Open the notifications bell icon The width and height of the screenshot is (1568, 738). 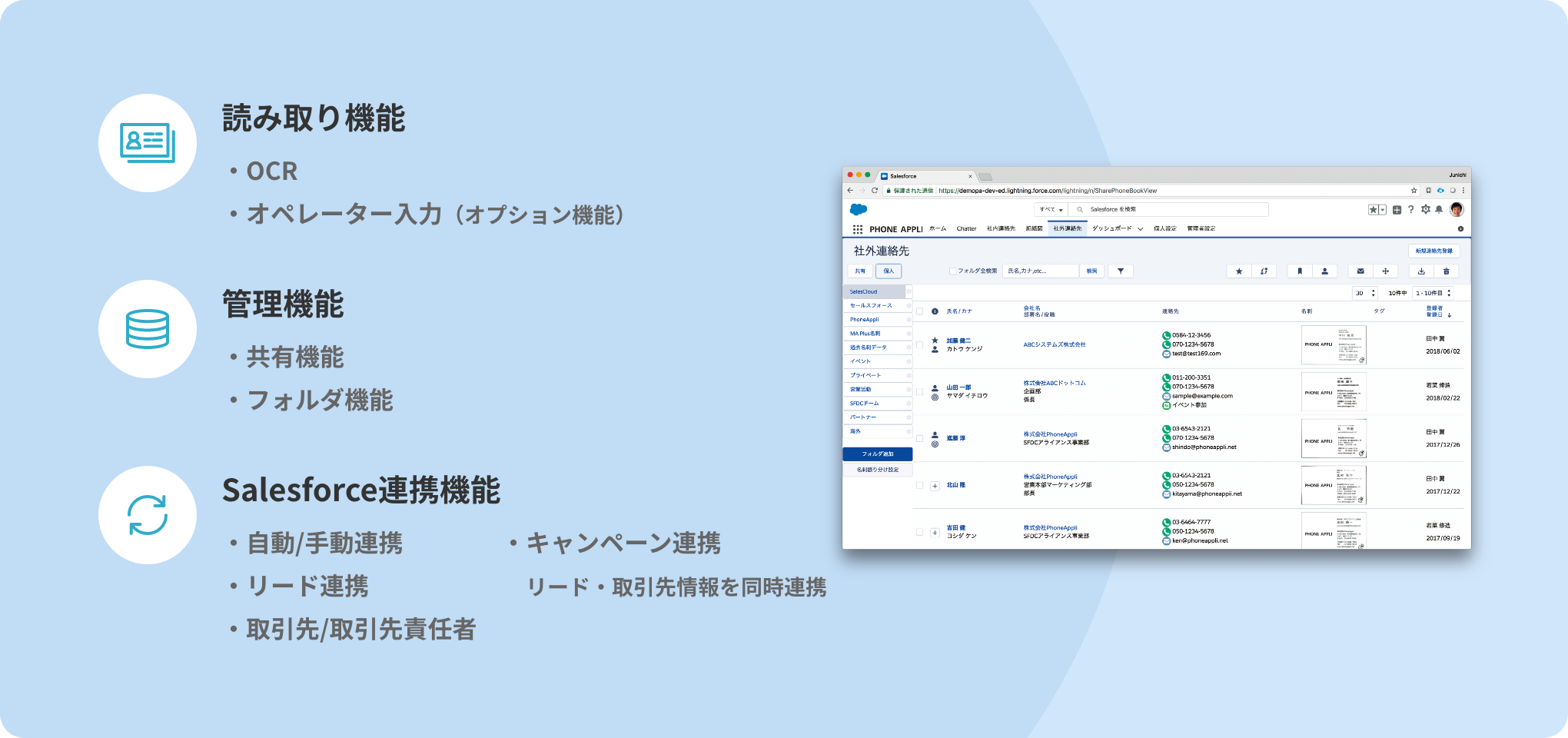[1439, 209]
